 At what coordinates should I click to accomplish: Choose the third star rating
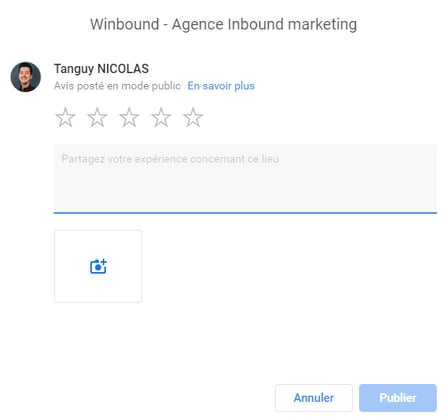(129, 117)
